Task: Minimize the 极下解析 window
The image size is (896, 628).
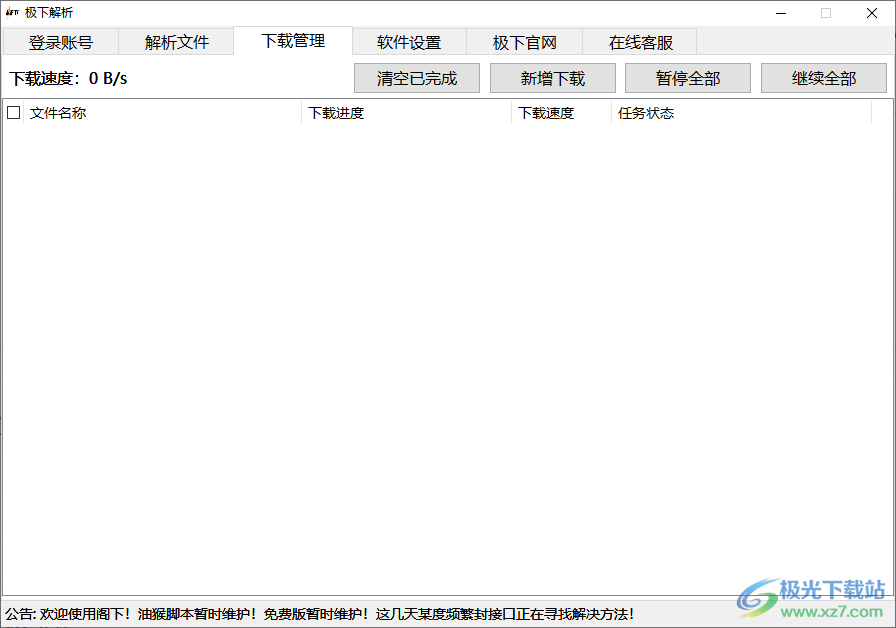Action: pos(781,13)
